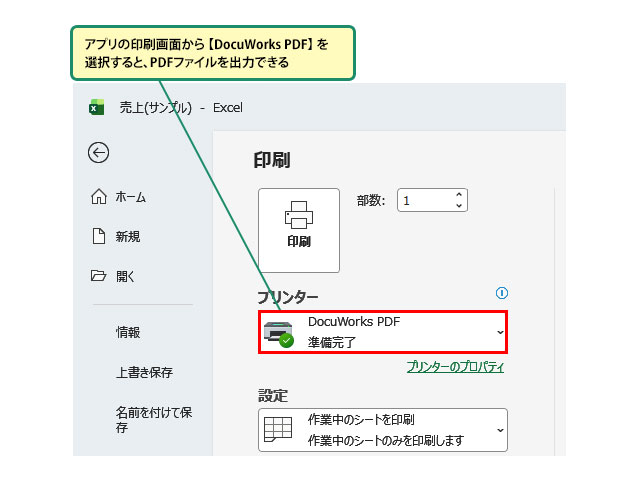The image size is (640, 480).
Task: Click the 設定 section heading
Action: tap(273, 395)
